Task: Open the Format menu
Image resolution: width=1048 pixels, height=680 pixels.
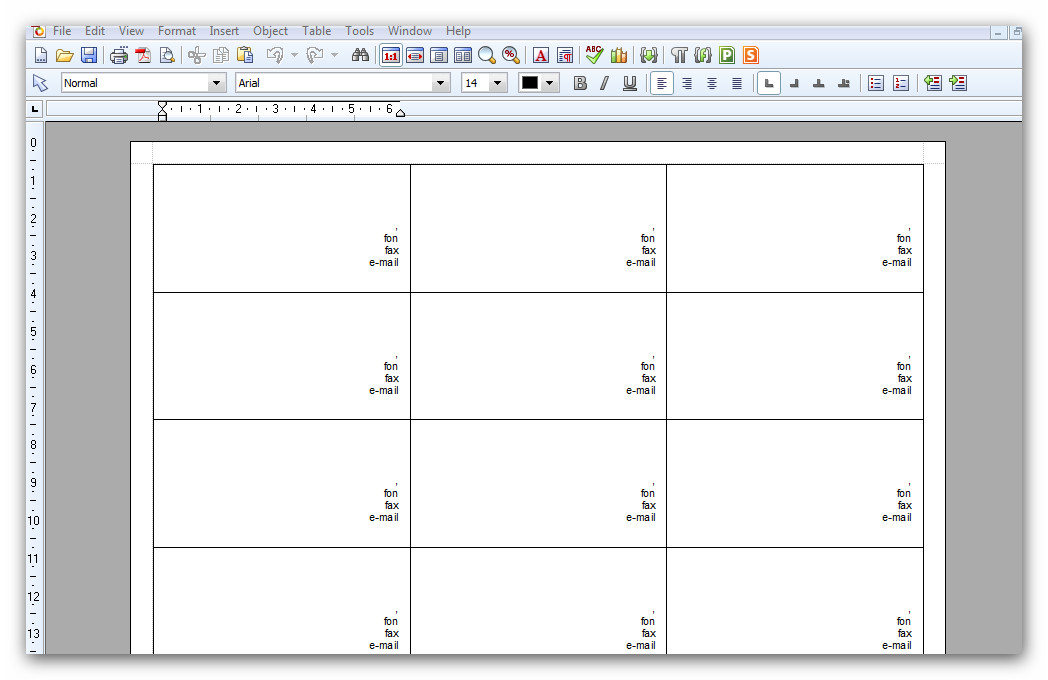Action: coord(177,31)
